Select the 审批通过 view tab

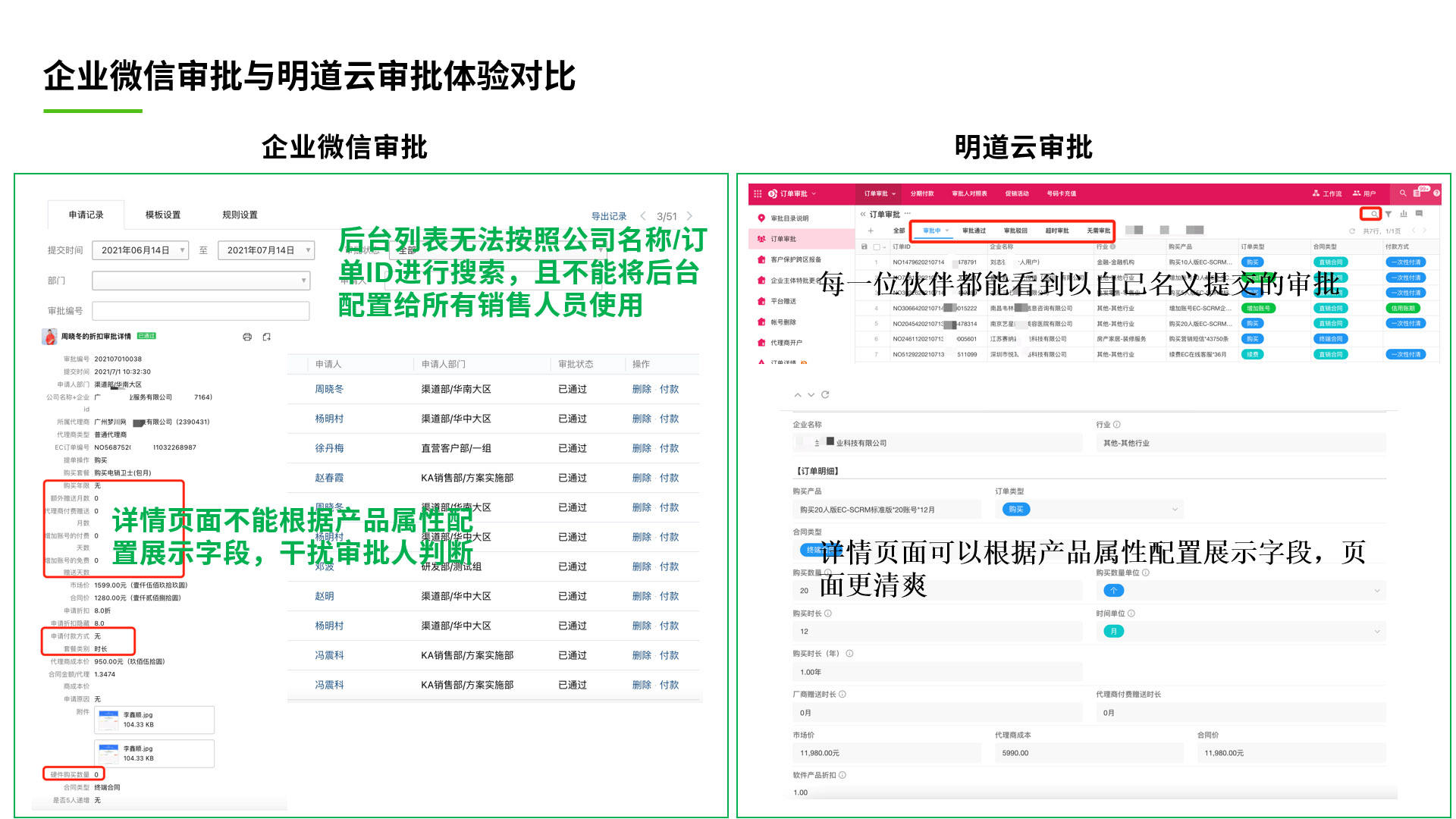974,231
